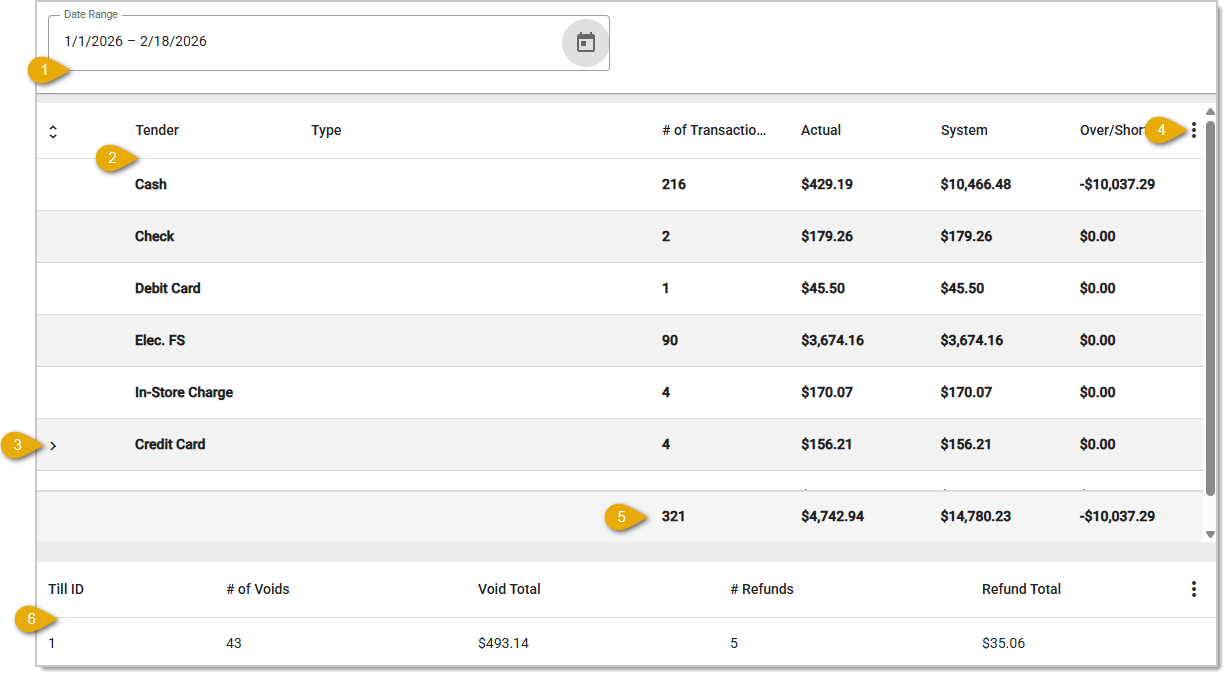Click Check actual amount $179.26
The image size is (1228, 677).
click(x=827, y=236)
